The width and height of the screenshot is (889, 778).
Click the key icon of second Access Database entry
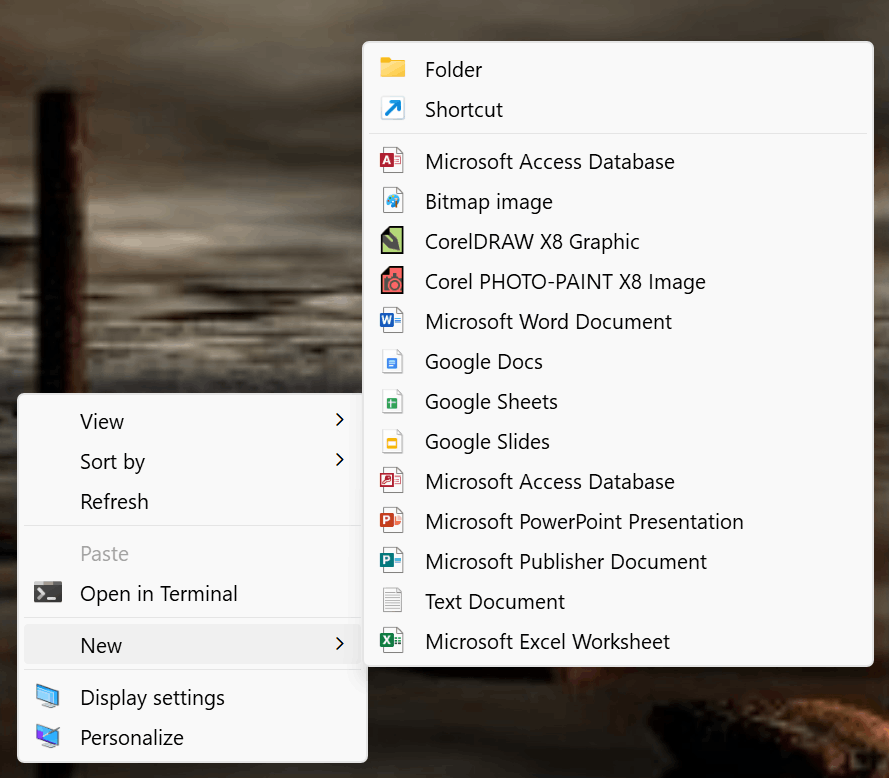(x=392, y=480)
